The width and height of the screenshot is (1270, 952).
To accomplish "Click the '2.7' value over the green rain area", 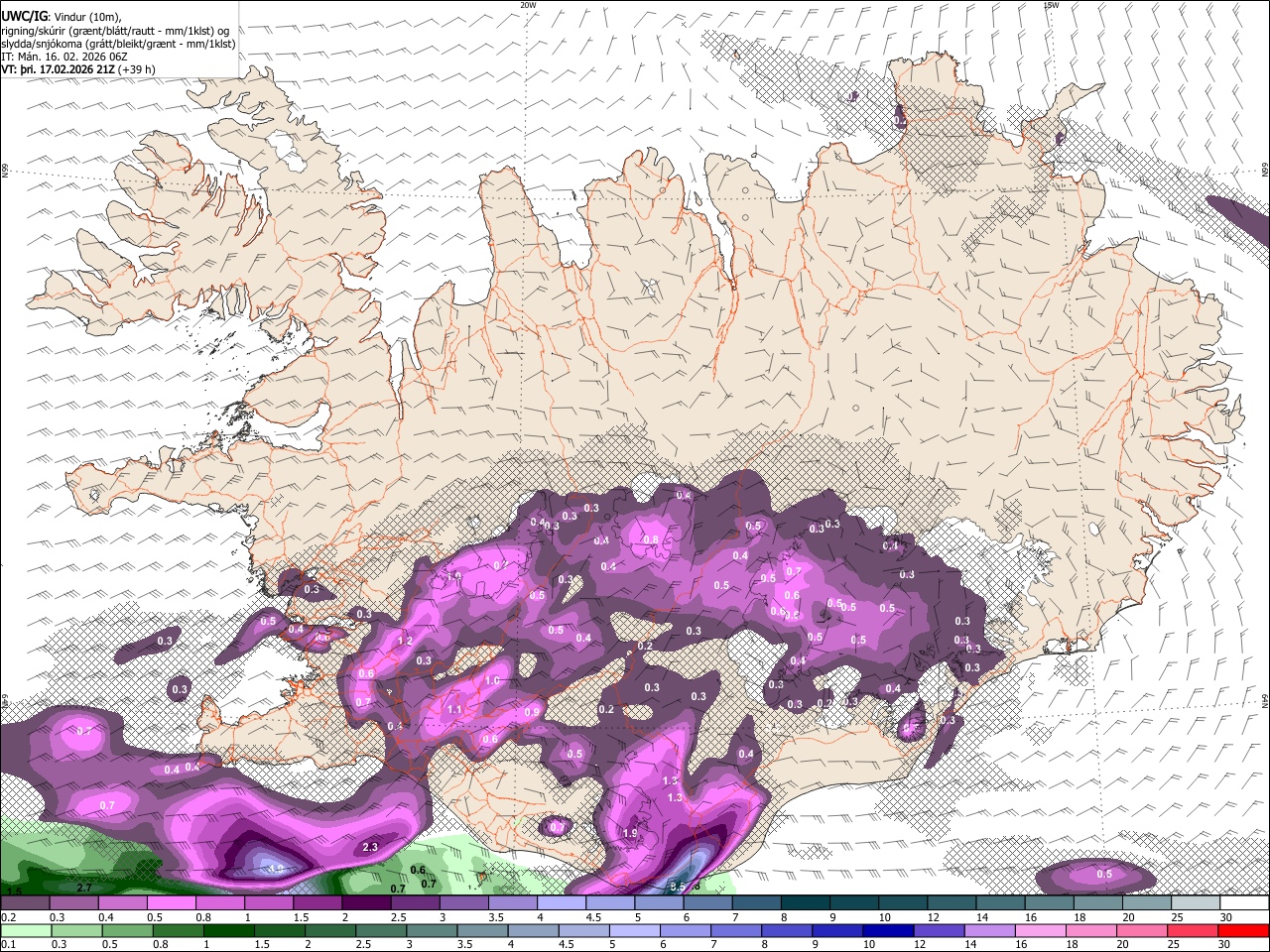I will [x=84, y=888].
